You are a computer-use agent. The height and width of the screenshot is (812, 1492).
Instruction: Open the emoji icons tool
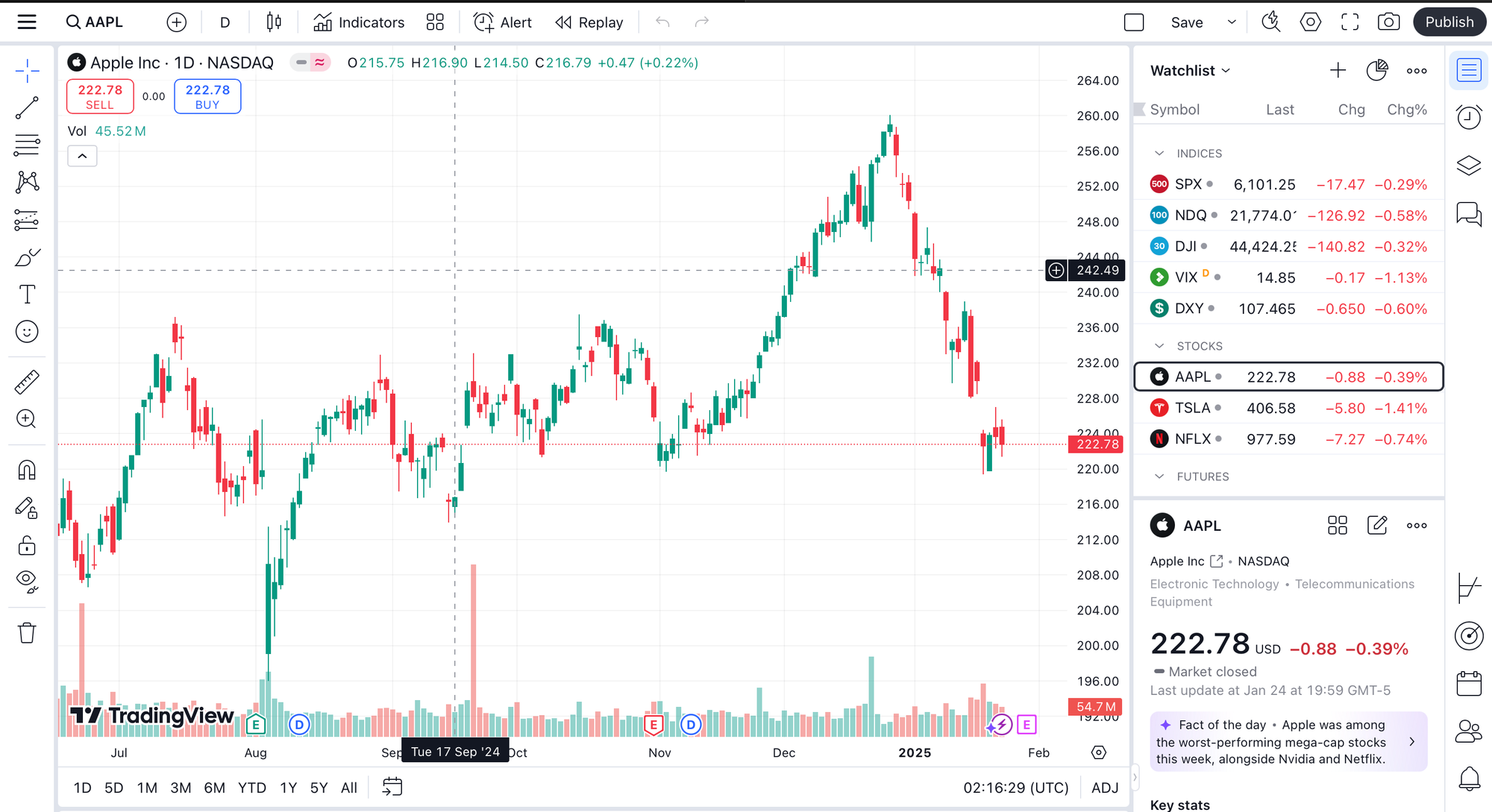(x=27, y=332)
